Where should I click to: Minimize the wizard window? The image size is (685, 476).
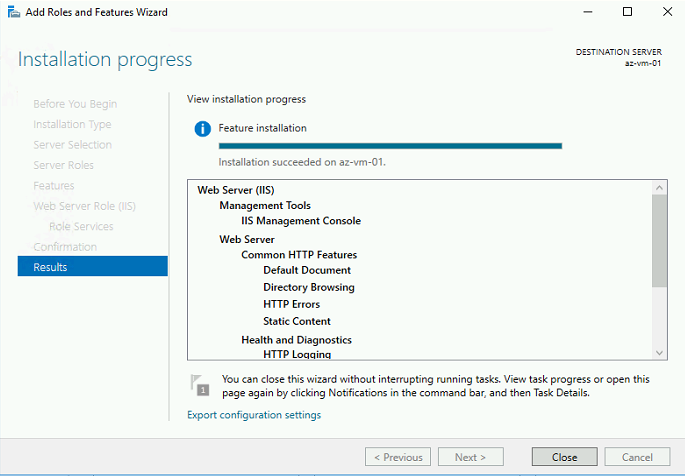pyautogui.click(x=588, y=12)
